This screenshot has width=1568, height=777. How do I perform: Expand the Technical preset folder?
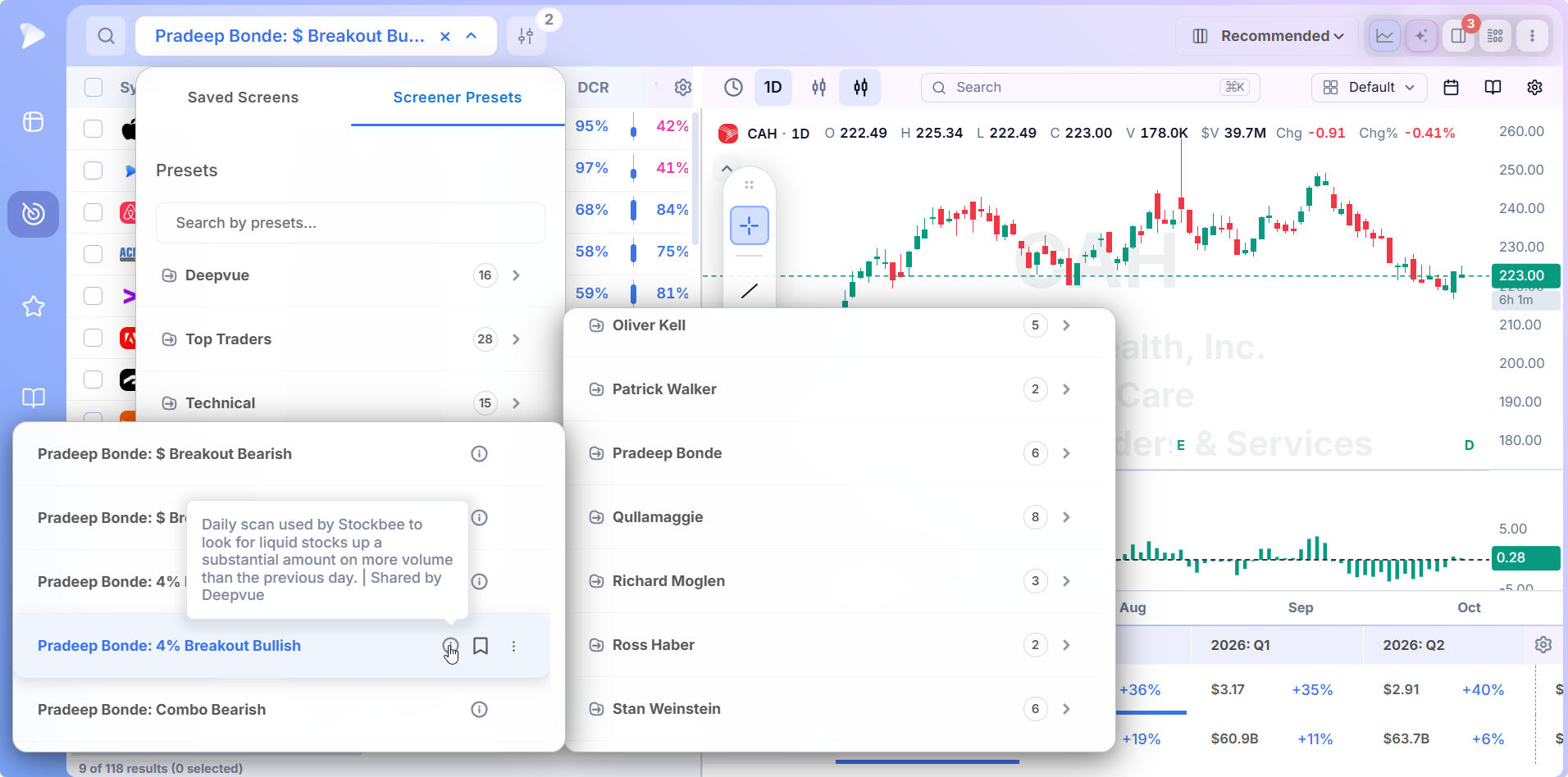(516, 403)
